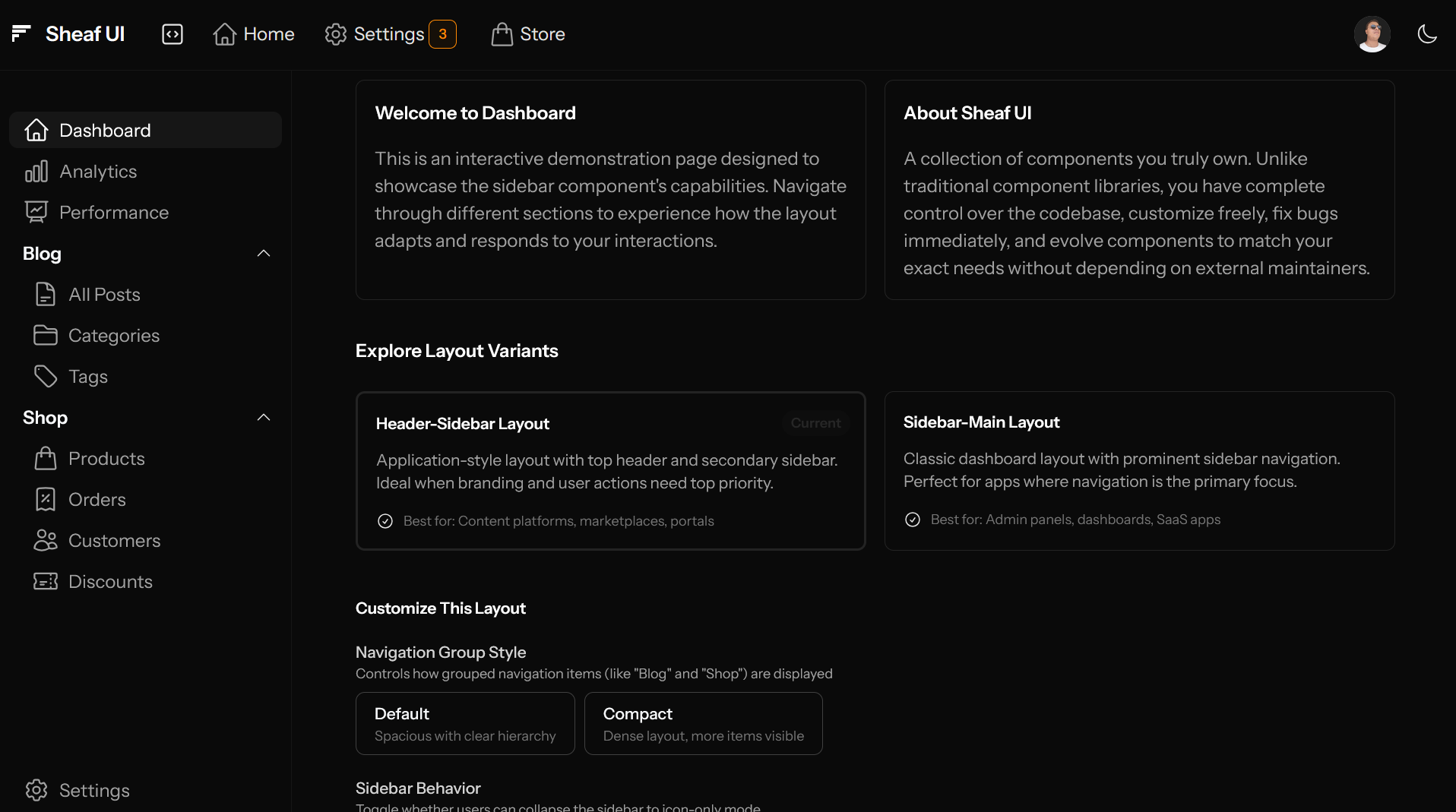This screenshot has height=812, width=1456.
Task: Open the user avatar profile menu
Action: 1372,34
